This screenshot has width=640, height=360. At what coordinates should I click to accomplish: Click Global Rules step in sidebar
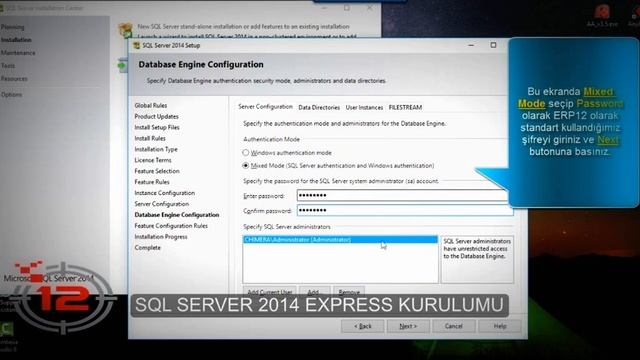coord(151,105)
